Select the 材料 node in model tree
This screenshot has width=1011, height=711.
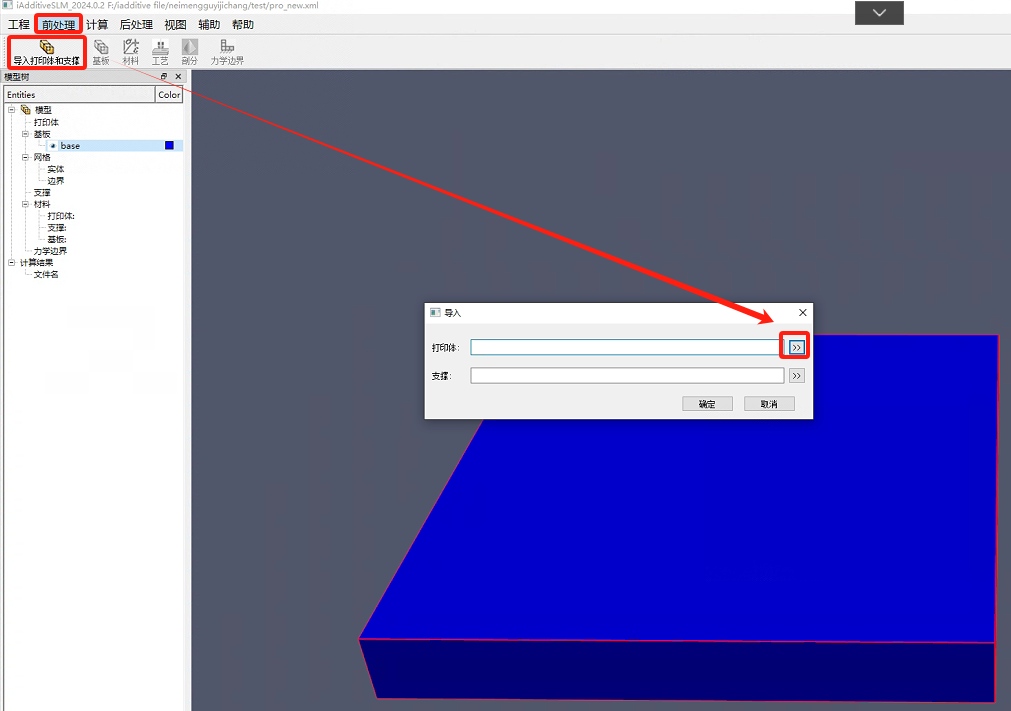click(42, 204)
